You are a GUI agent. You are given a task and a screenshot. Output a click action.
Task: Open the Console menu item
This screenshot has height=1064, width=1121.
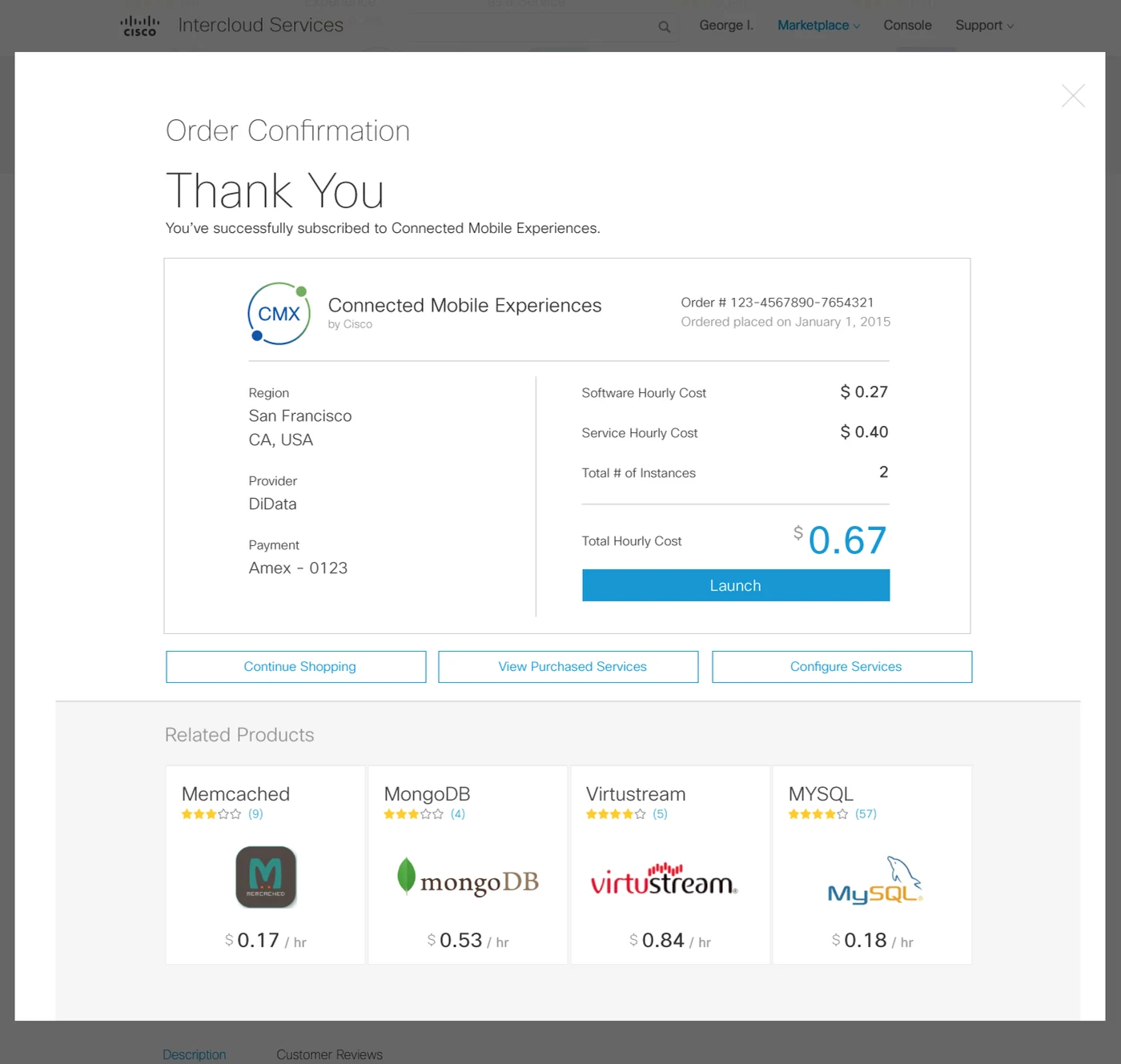pos(907,26)
